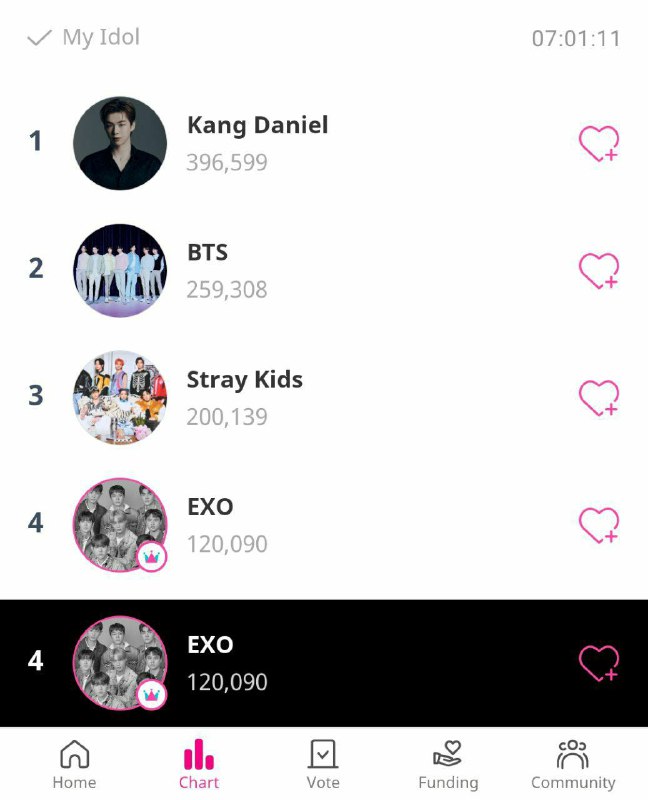Open the Vote ballot icon
Screen dimensions: 648x800
323,754
